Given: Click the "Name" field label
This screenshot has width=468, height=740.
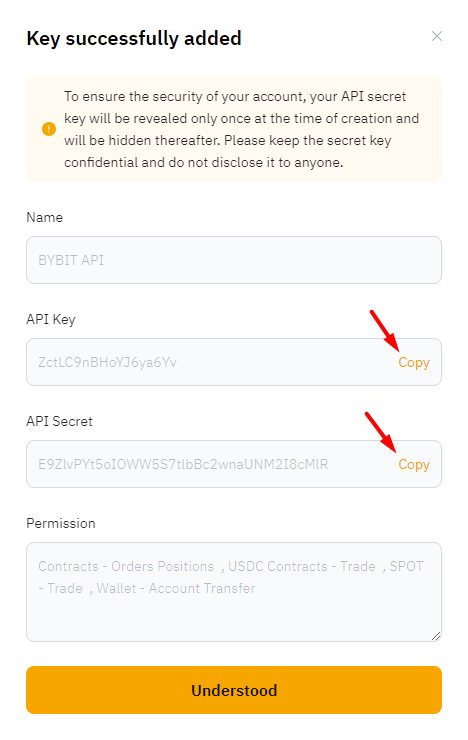Looking at the screenshot, I should (44, 217).
